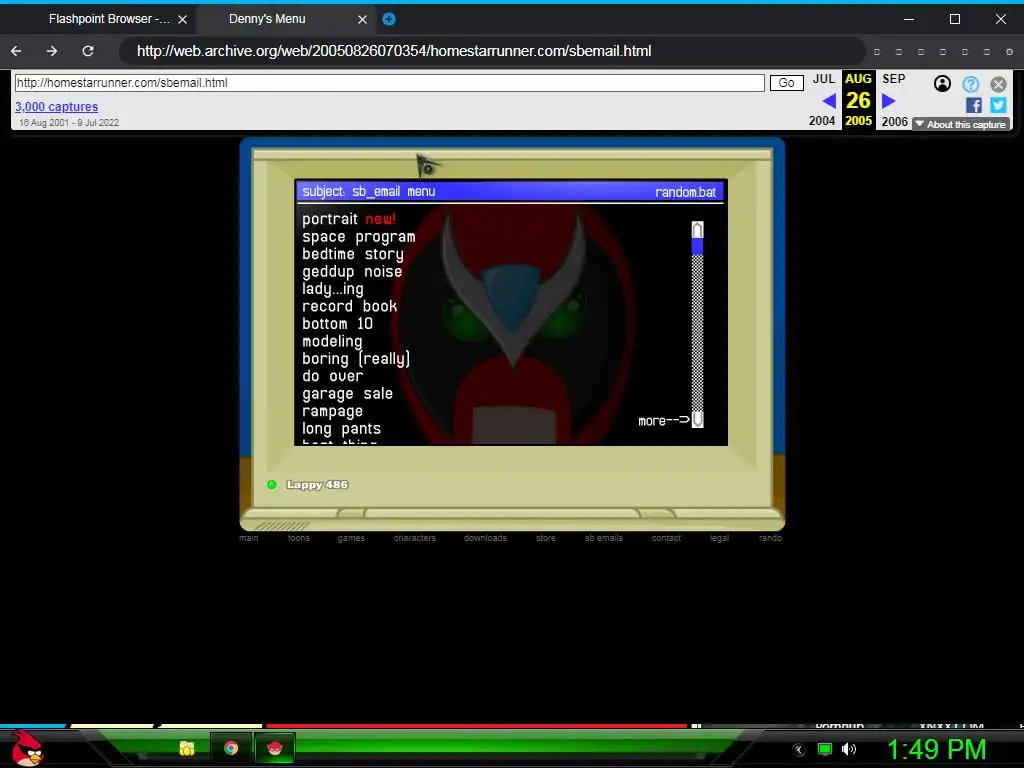Open the lady...ing email
The width and height of the screenshot is (1024, 768).
tap(332, 289)
